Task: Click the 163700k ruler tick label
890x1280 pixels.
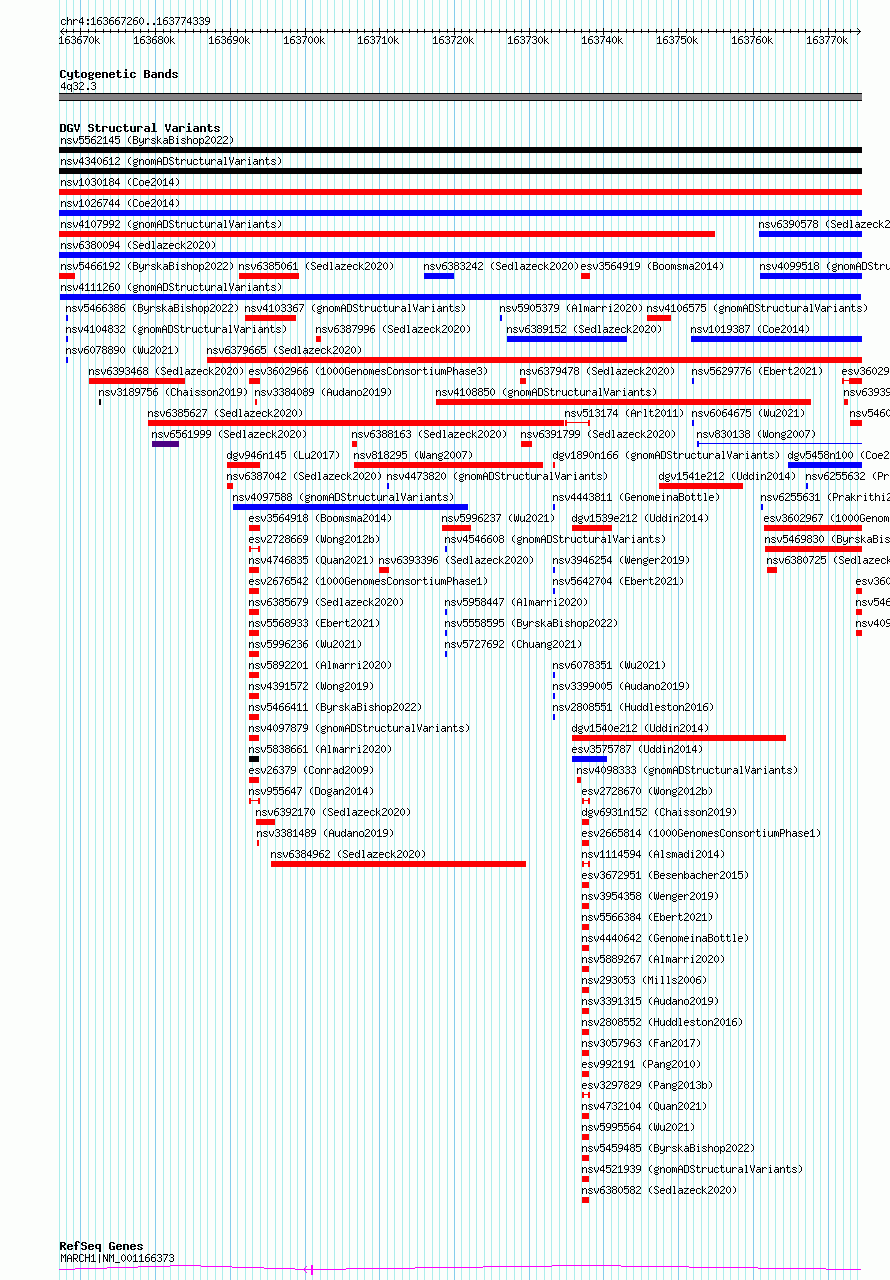Action: point(304,40)
